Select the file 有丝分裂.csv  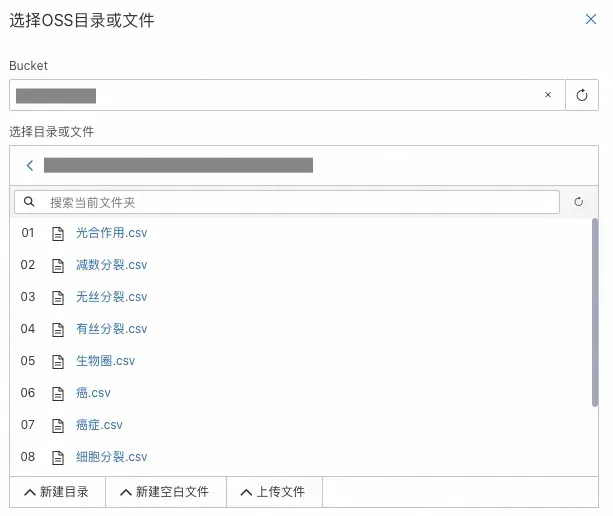tap(112, 329)
